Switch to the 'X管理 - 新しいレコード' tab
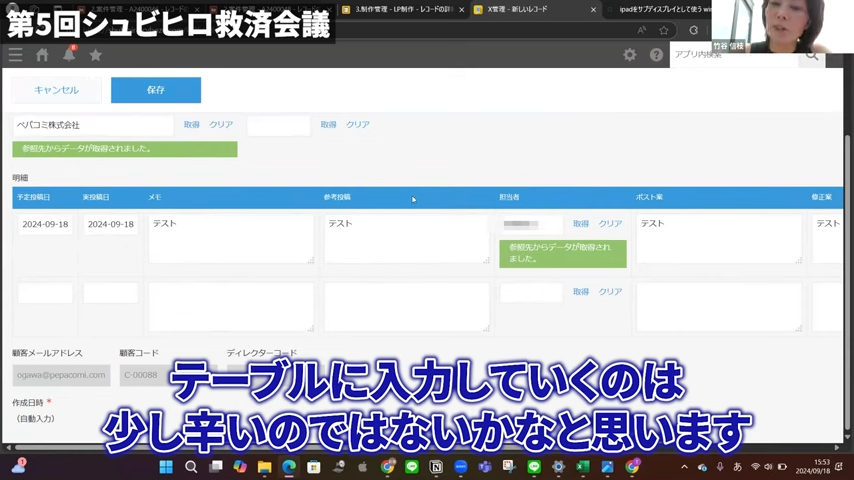 [520, 10]
